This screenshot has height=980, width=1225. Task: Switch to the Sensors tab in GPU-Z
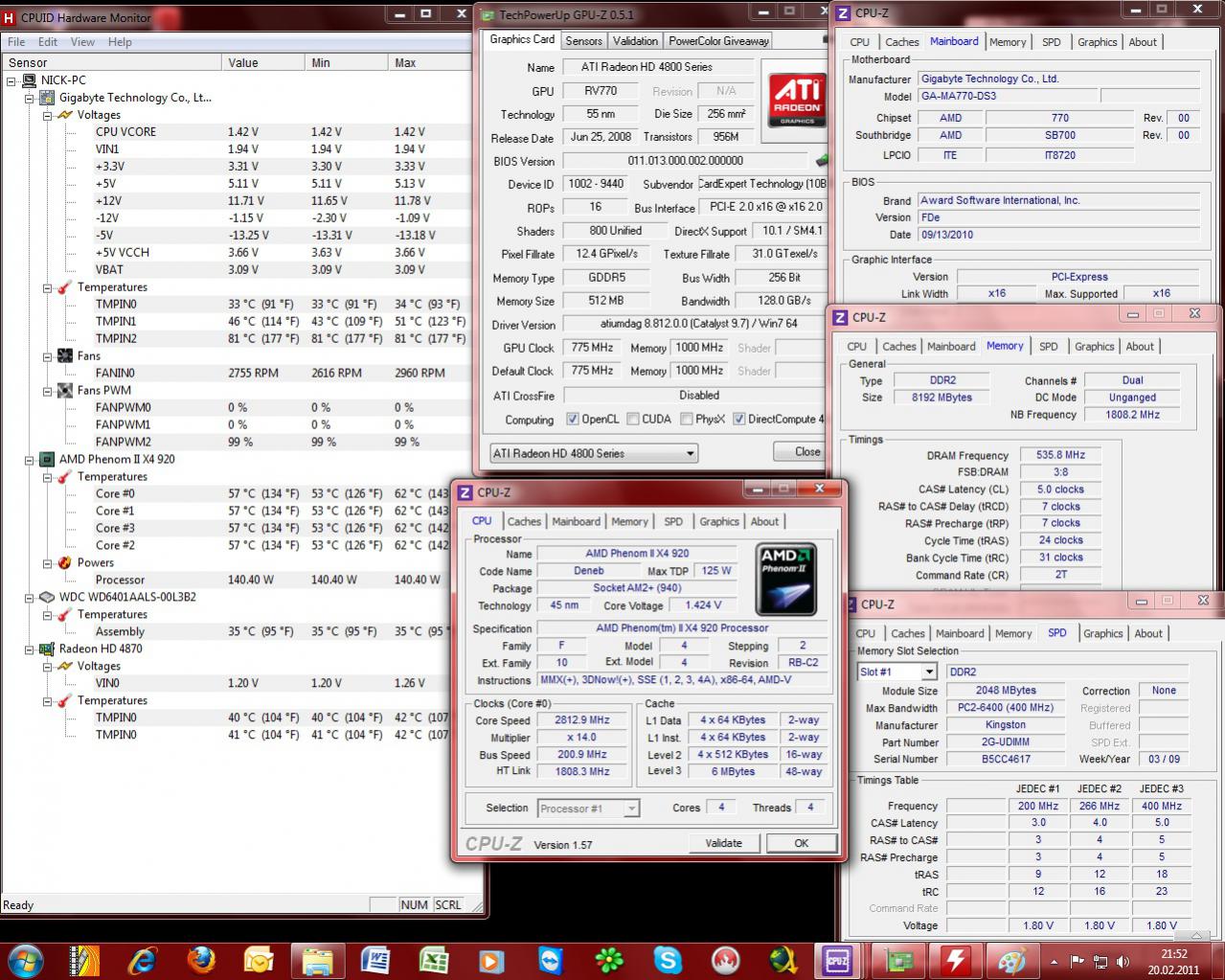[583, 41]
